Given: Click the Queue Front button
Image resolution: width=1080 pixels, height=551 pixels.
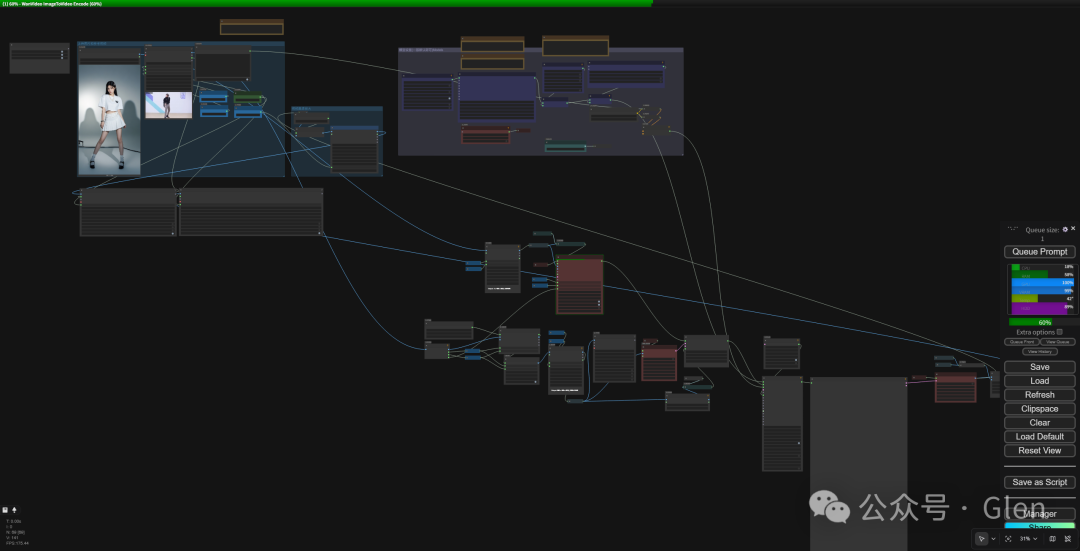Looking at the screenshot, I should coord(1021,342).
